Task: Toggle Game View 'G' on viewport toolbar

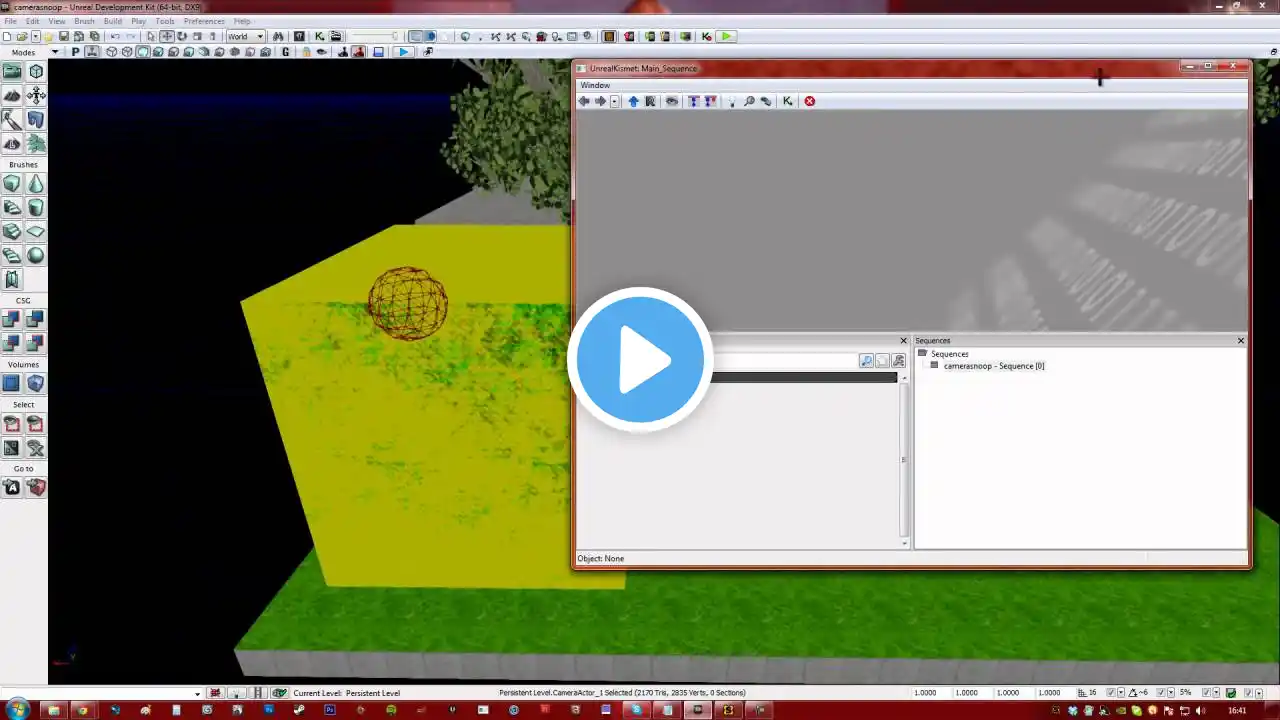Action: click(x=286, y=52)
